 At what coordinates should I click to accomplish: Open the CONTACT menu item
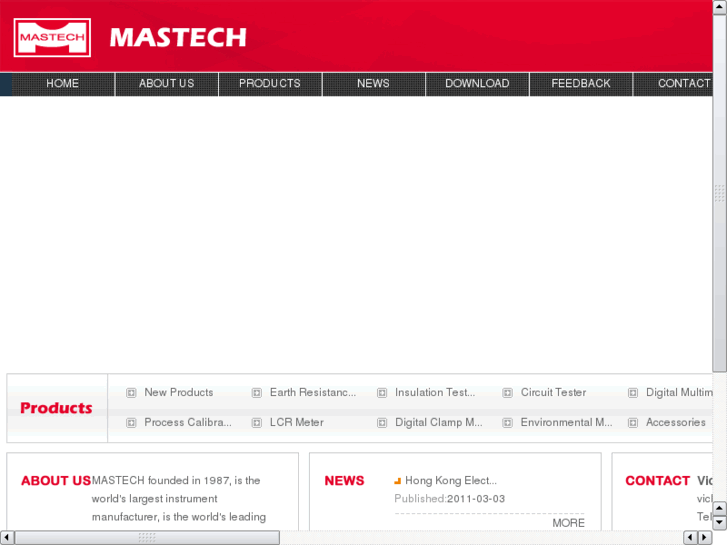click(673, 83)
